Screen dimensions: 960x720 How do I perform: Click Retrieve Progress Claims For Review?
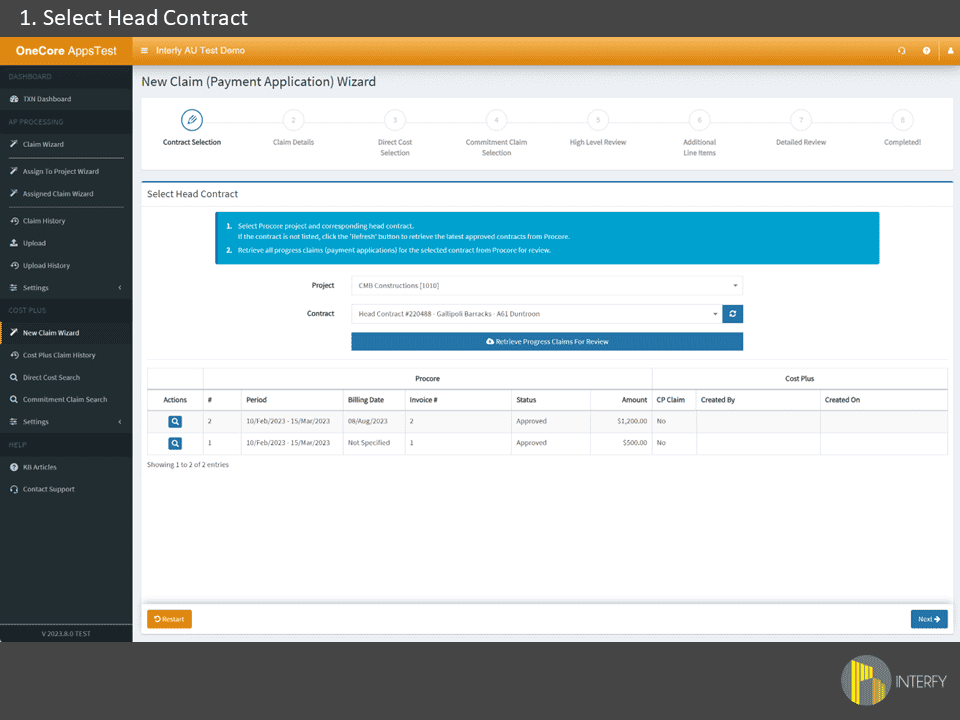click(x=547, y=342)
